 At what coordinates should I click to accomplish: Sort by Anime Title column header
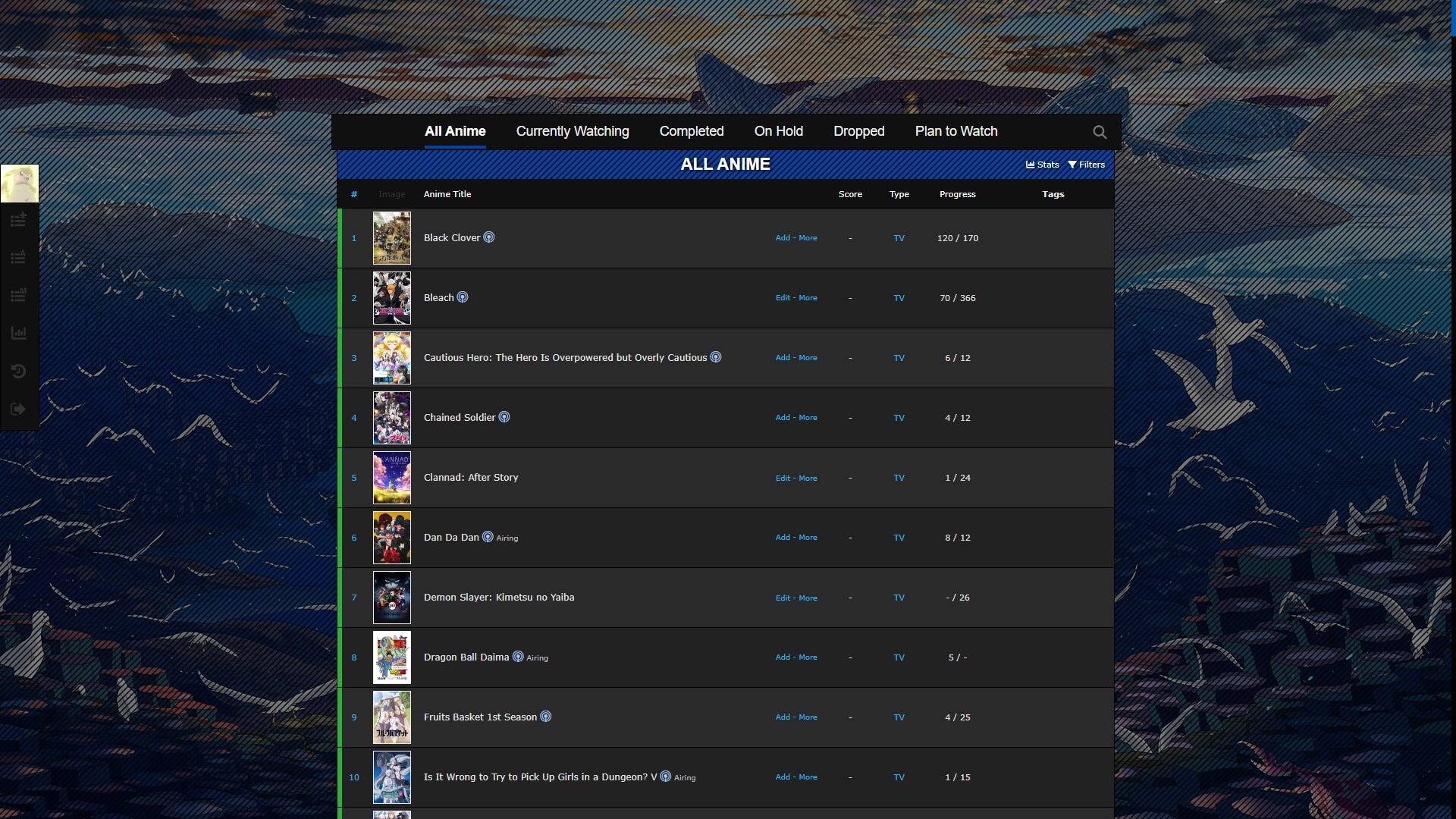447,194
